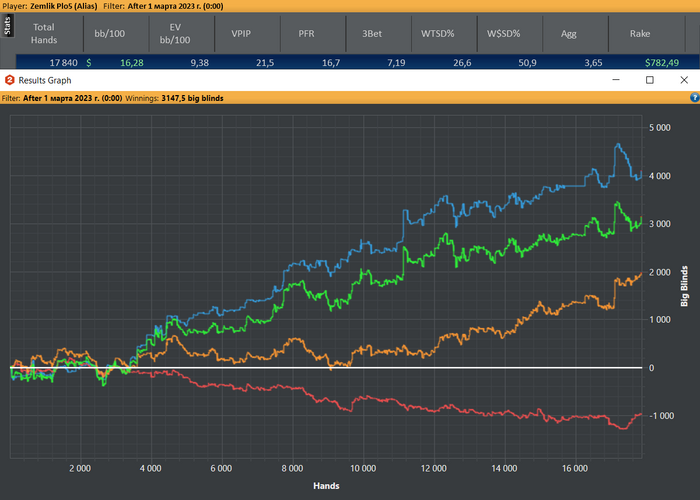Click the 5 000 y-axis tick label
The height and width of the screenshot is (500, 700).
[659, 128]
